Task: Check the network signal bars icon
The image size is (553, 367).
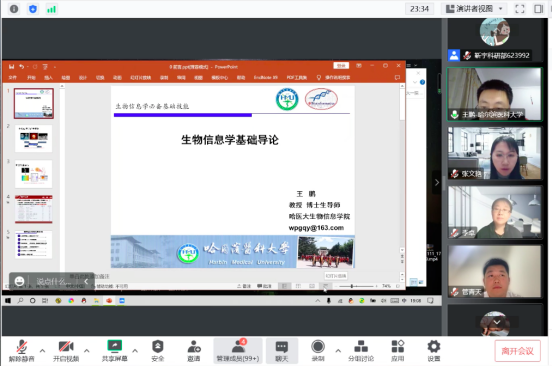Action: point(51,9)
